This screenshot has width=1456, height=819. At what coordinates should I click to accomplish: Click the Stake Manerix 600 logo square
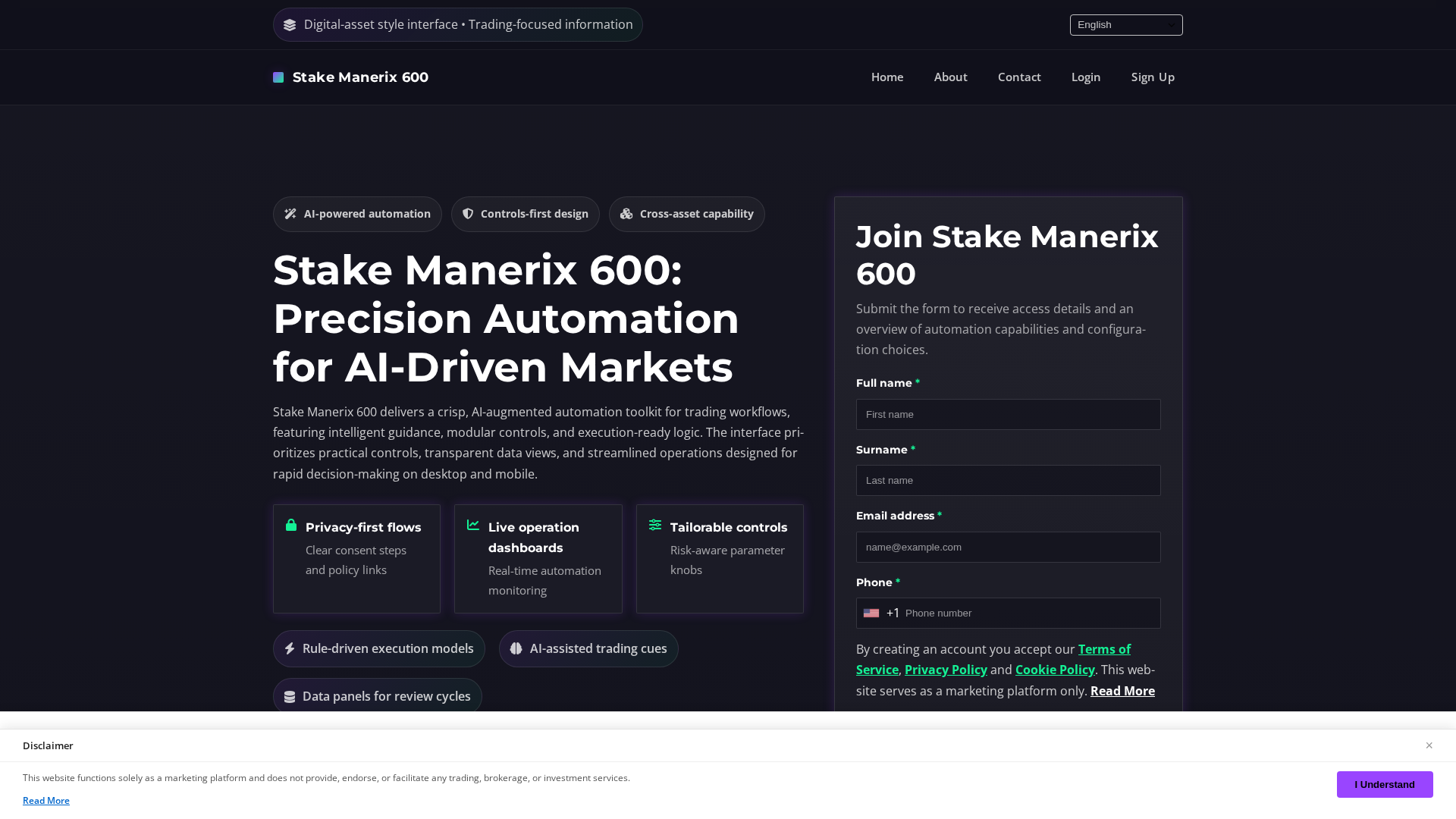[x=278, y=77]
